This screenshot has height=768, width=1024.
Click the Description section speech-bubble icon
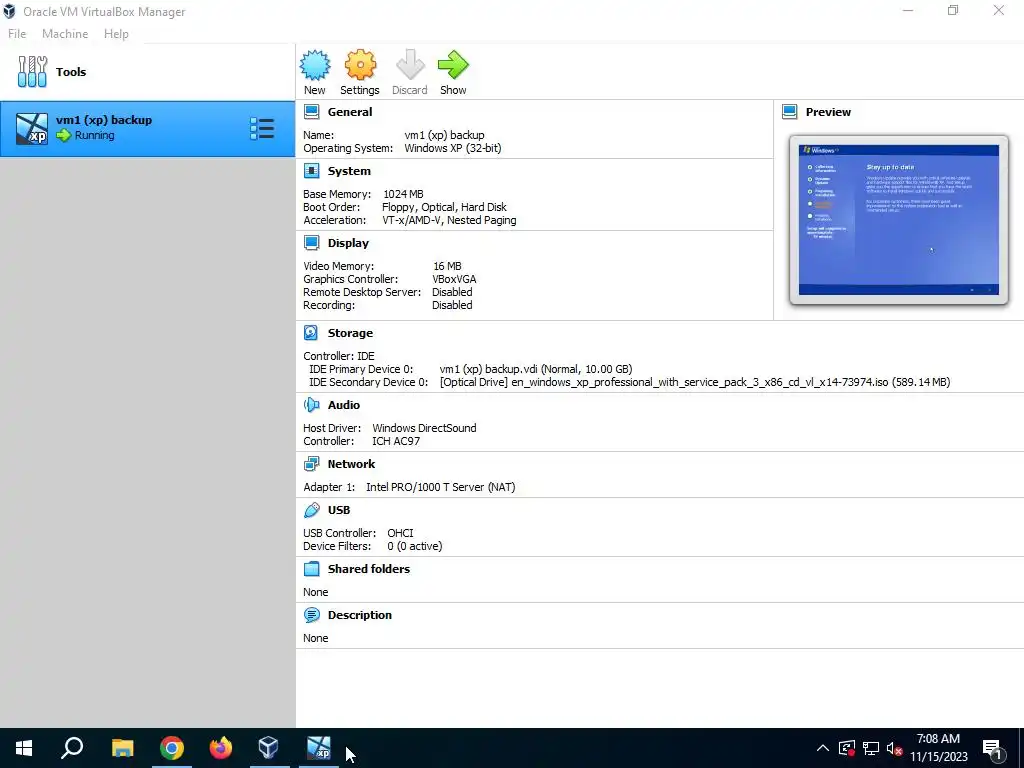pyautogui.click(x=312, y=615)
